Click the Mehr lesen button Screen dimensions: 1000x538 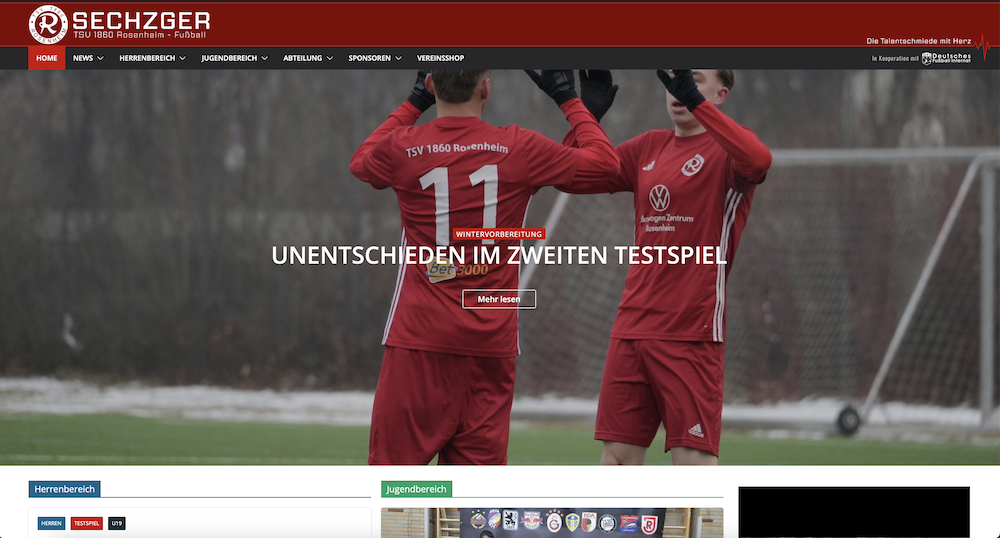499,299
